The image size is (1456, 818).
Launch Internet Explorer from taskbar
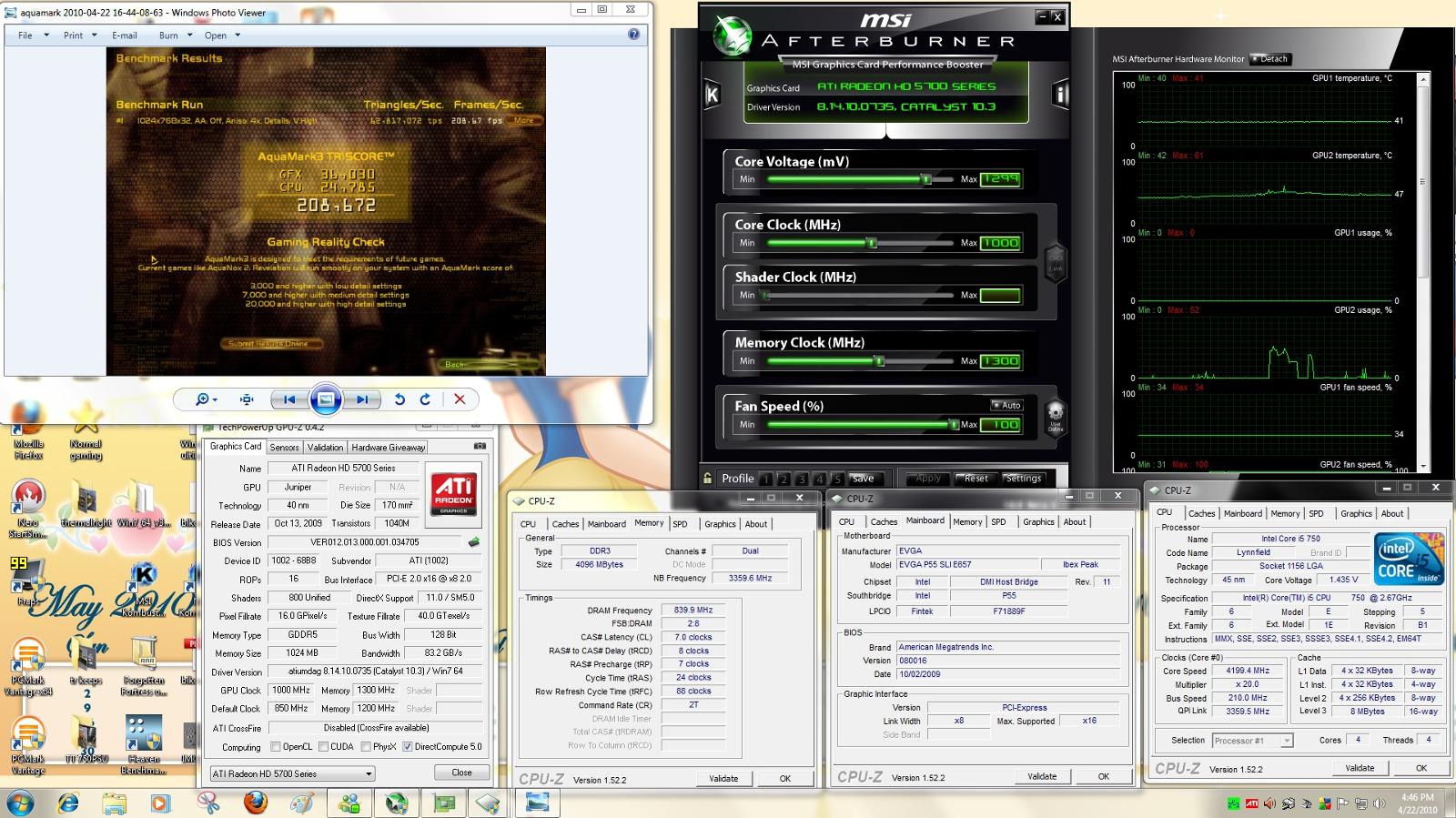[68, 803]
